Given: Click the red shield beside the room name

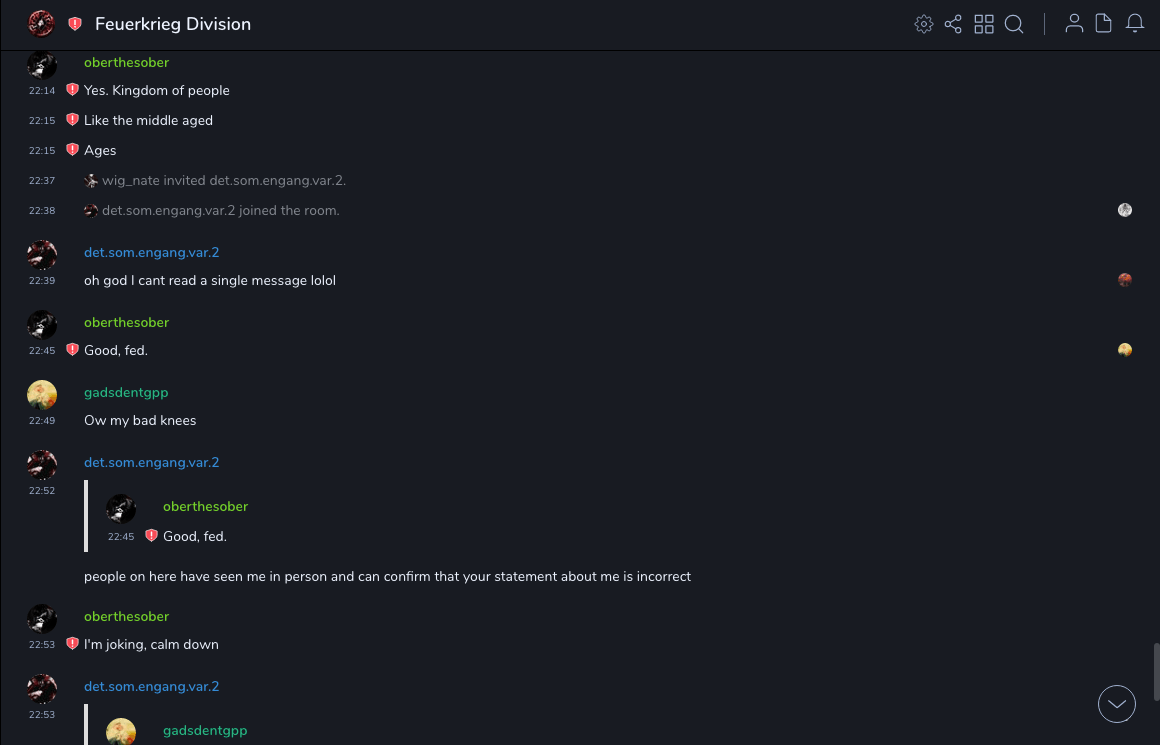Looking at the screenshot, I should click(x=75, y=24).
